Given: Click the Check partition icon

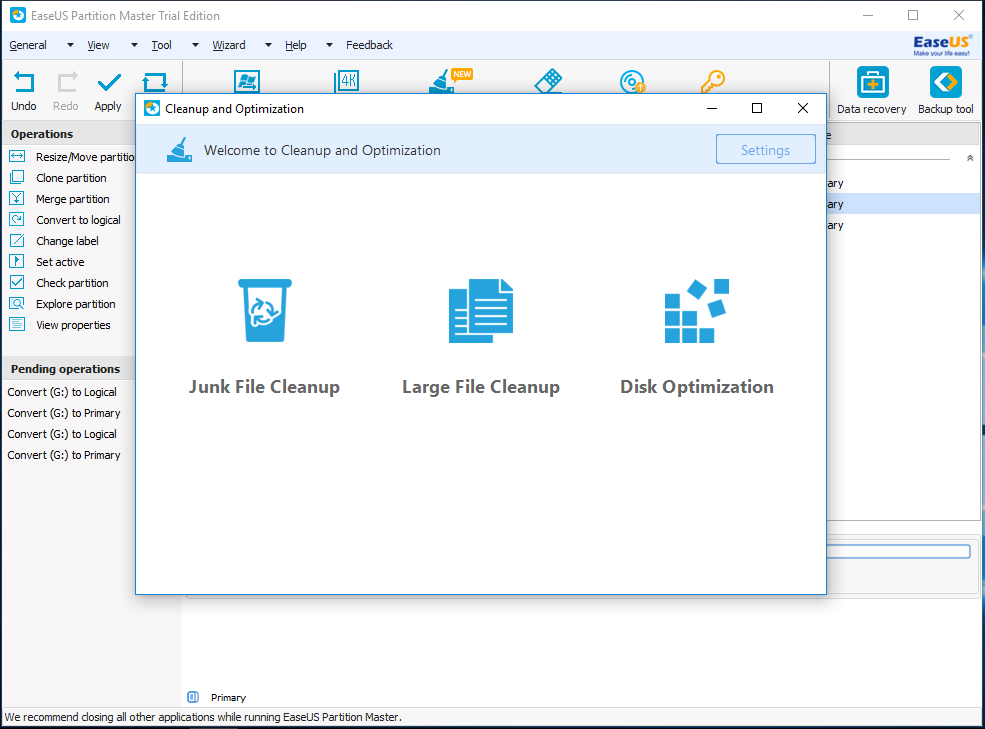Looking at the screenshot, I should (17, 282).
